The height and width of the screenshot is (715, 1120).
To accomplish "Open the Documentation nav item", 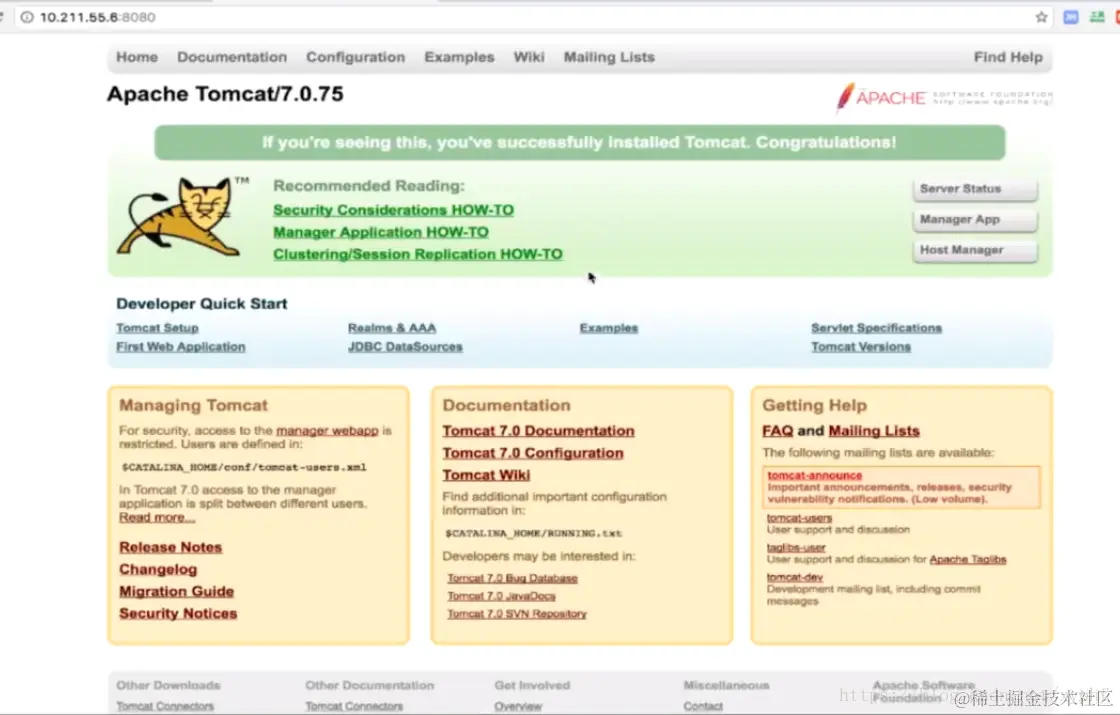I will tap(232, 57).
